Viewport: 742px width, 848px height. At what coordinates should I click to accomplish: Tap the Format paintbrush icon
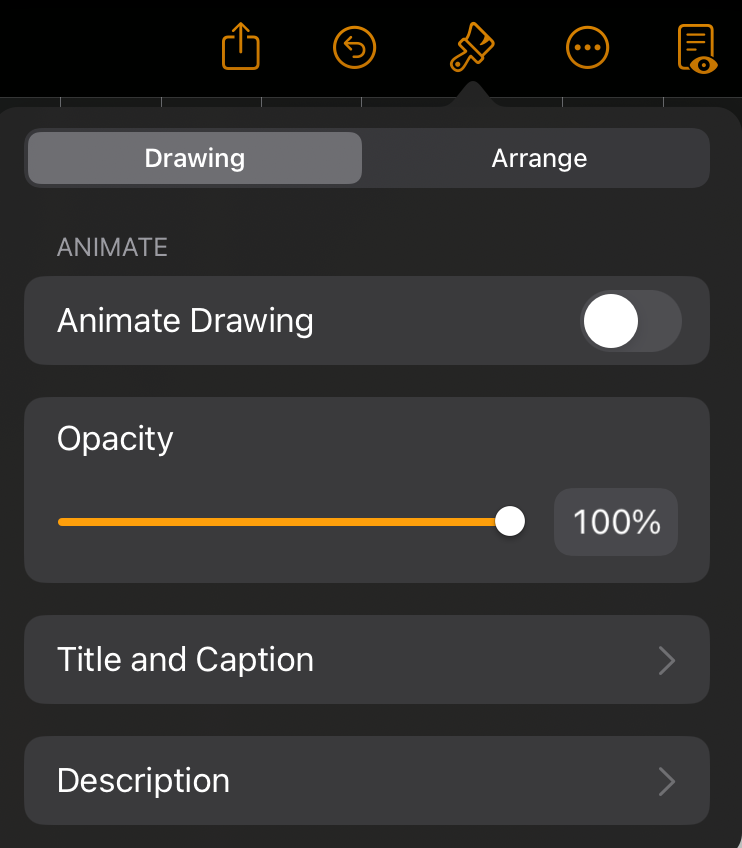[472, 47]
